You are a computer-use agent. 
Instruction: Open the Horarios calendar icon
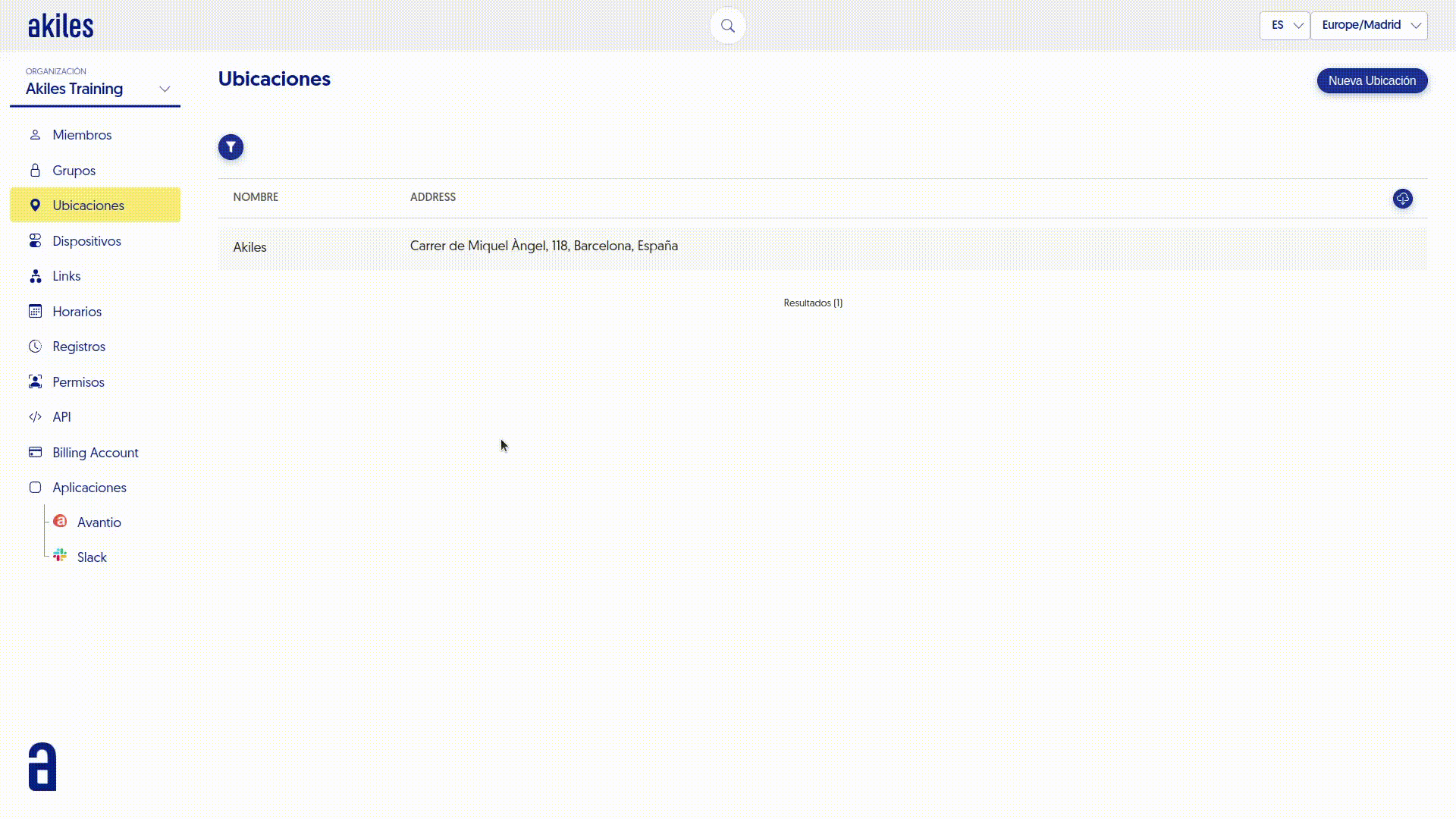35,311
